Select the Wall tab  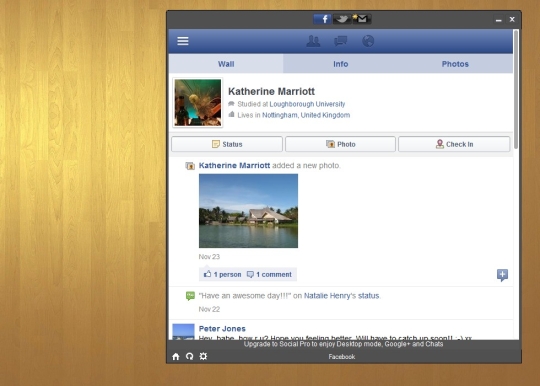tap(226, 64)
